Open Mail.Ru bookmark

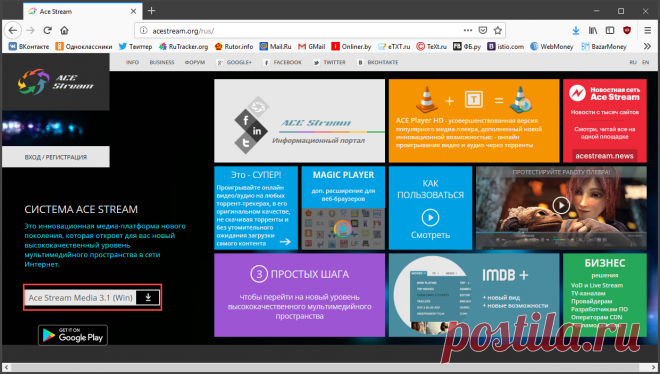275,46
